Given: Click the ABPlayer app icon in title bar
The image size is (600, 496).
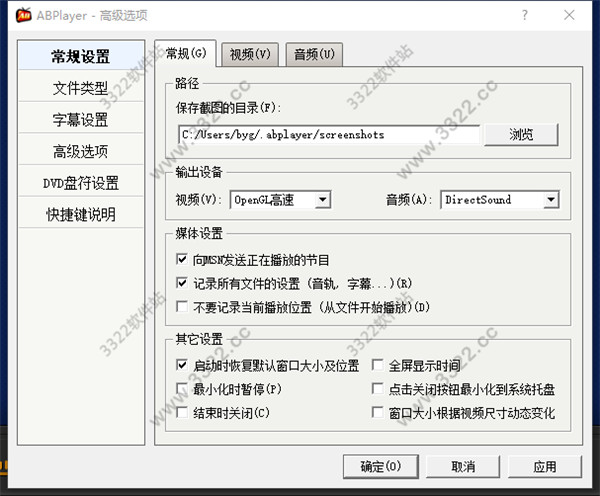Looking at the screenshot, I should click(x=24, y=15).
